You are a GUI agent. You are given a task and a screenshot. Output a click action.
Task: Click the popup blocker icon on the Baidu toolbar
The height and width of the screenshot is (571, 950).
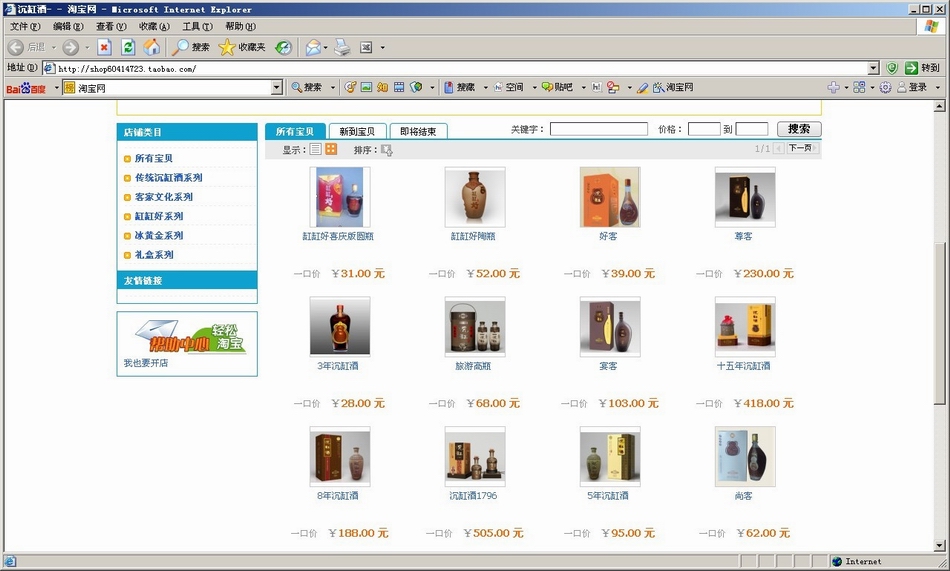(x=613, y=87)
